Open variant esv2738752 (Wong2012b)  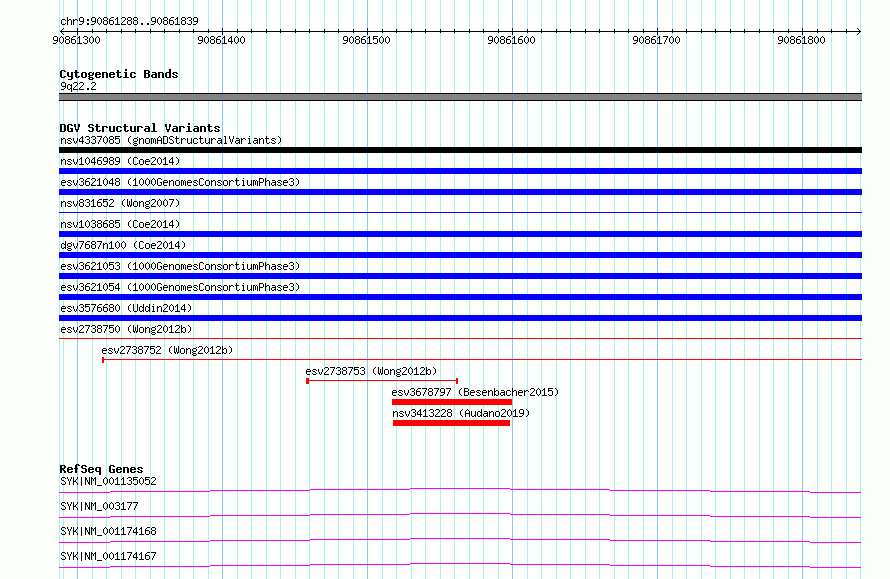tap(167, 350)
